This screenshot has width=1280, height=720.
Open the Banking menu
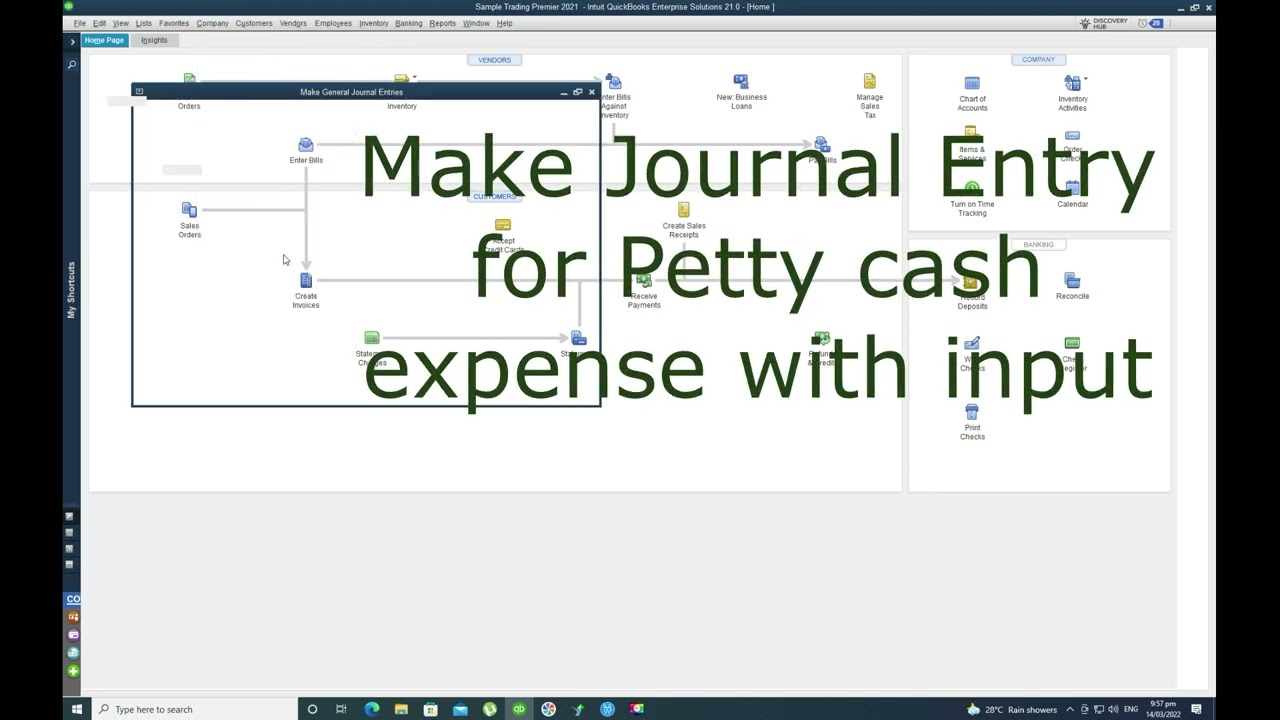(408, 23)
